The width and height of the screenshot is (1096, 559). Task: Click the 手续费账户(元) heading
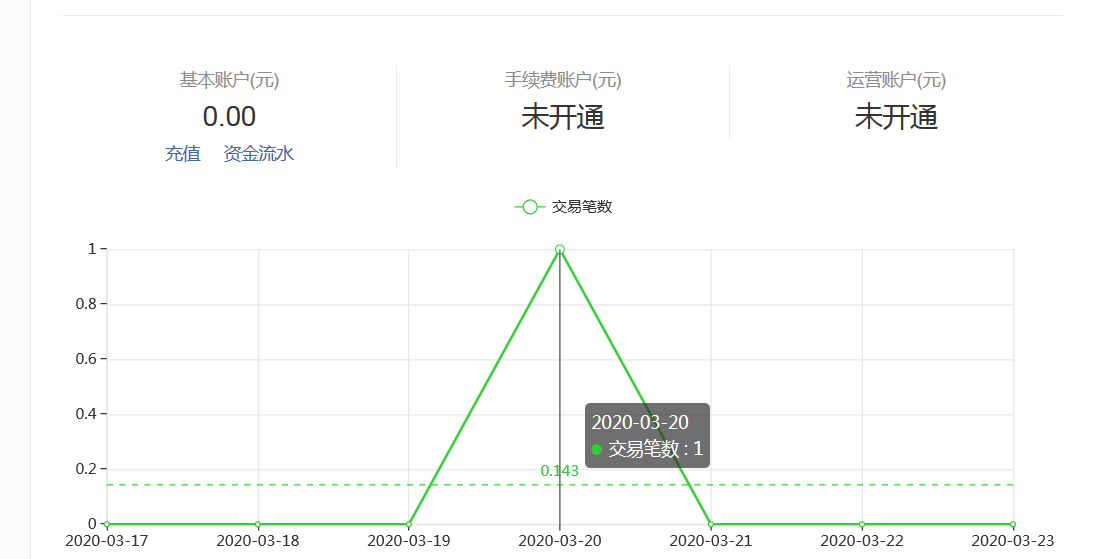(x=563, y=80)
